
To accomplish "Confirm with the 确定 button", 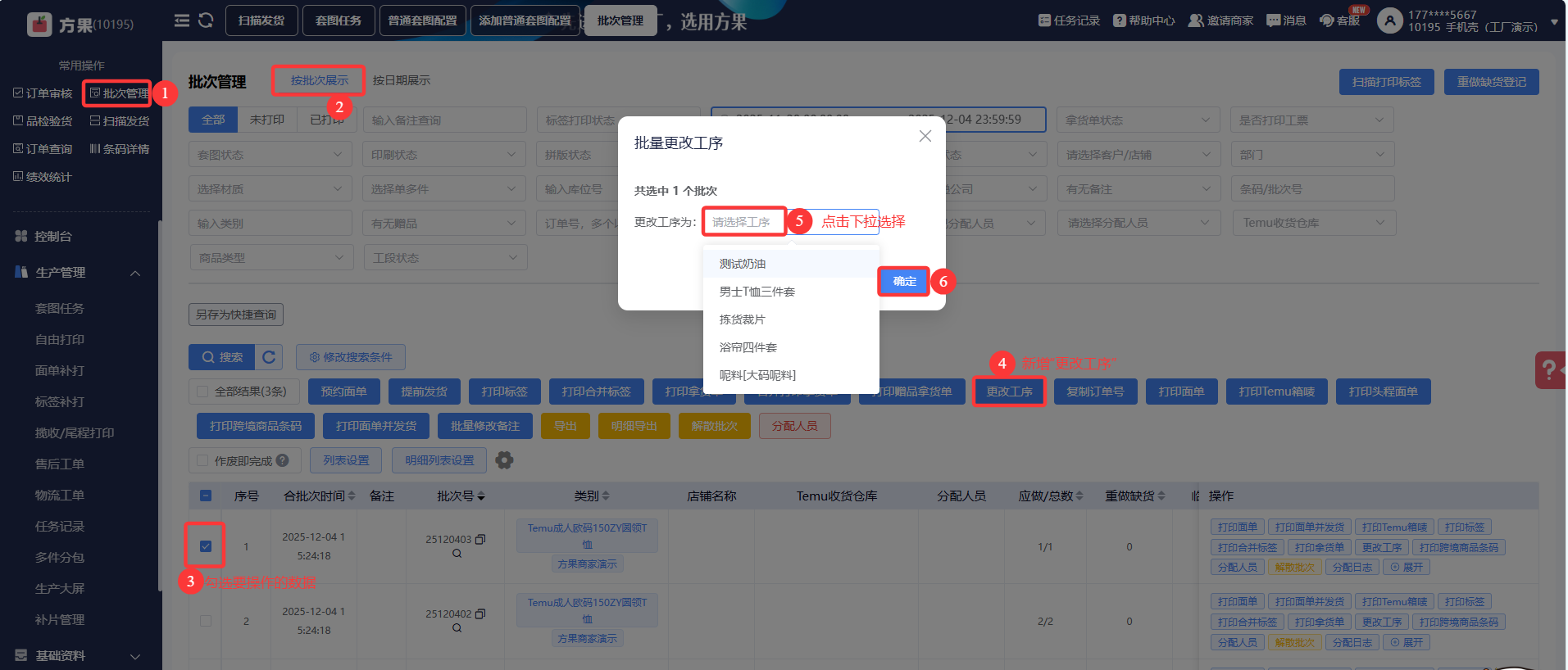I will click(x=904, y=281).
